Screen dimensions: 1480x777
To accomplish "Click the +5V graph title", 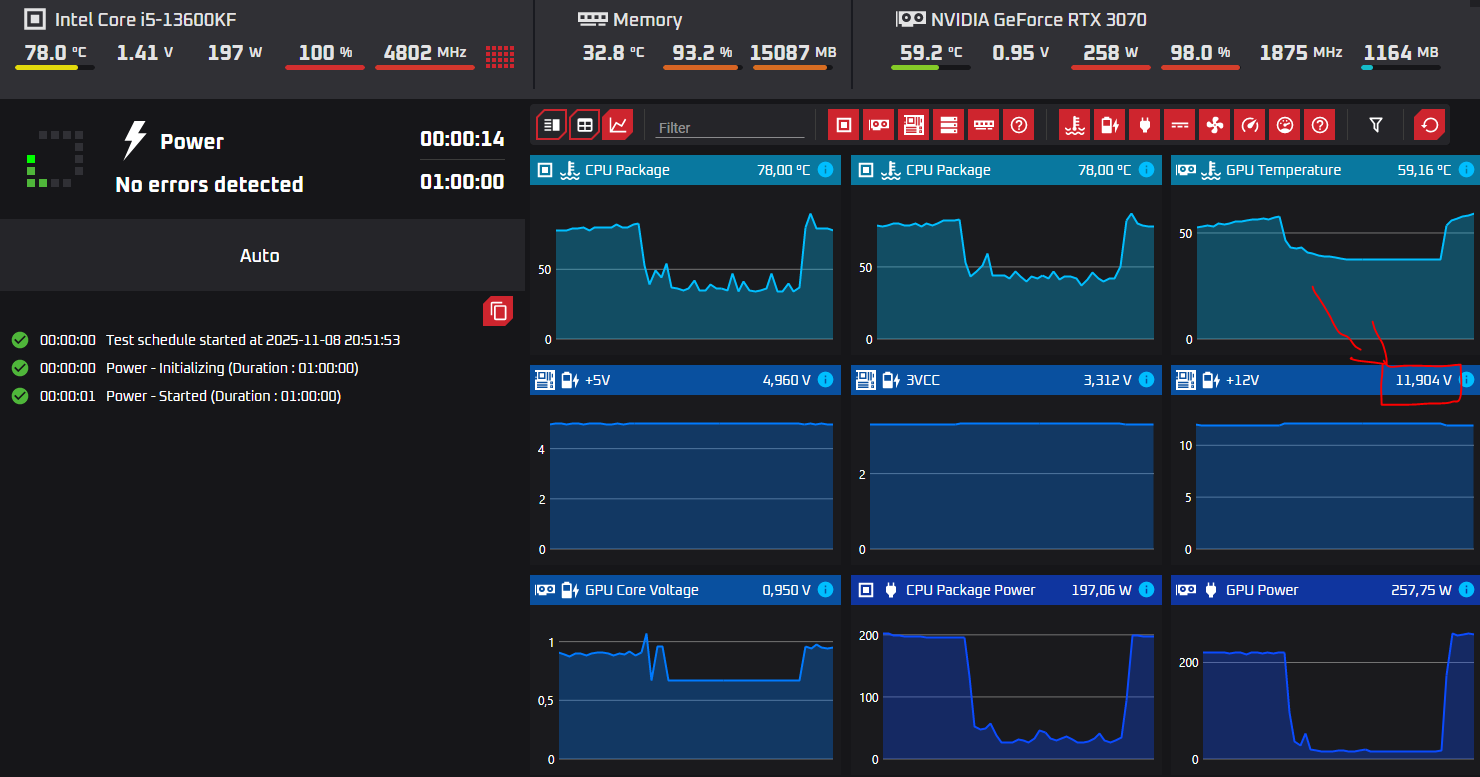I will (598, 380).
